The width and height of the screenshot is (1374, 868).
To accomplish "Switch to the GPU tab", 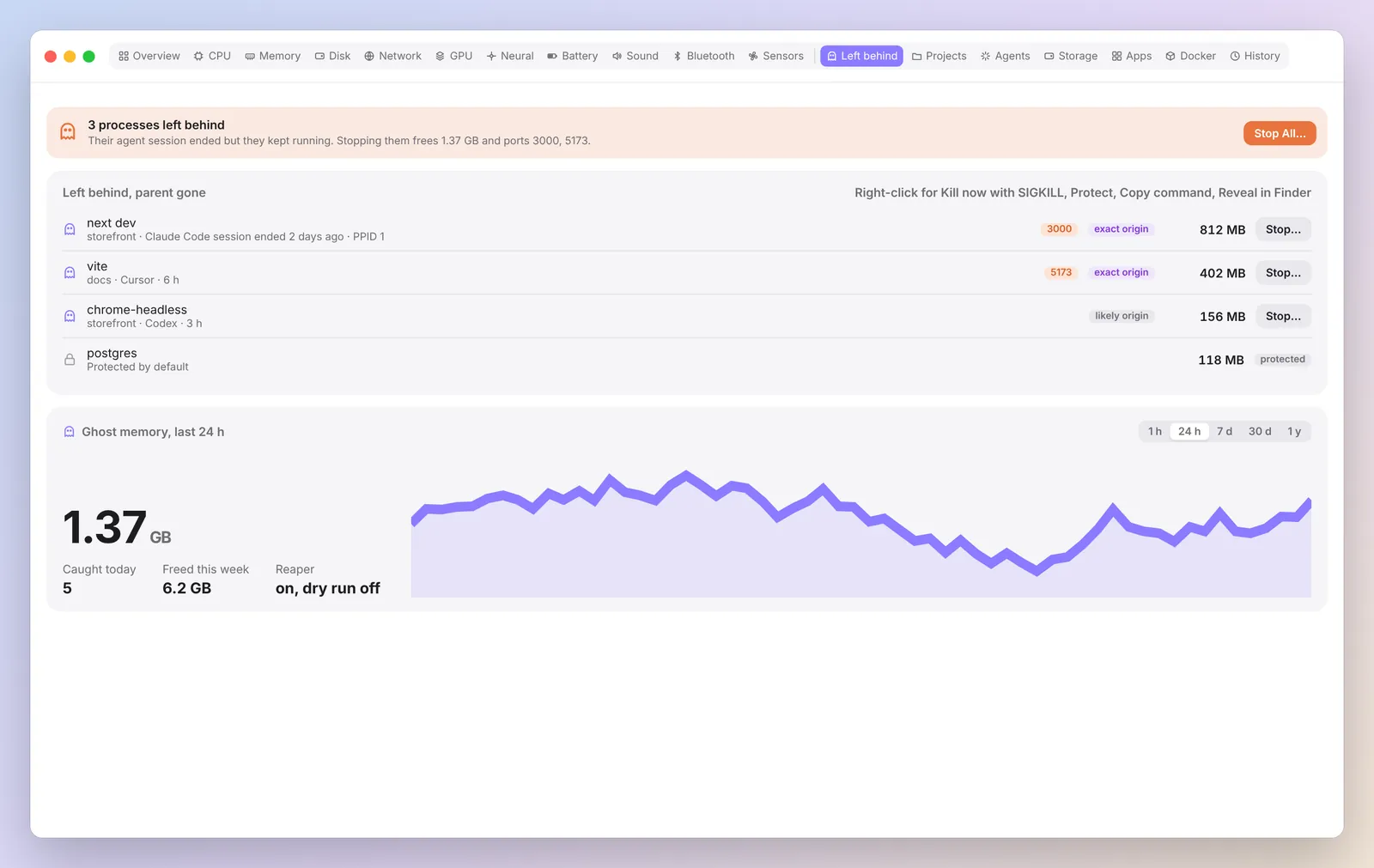I will point(454,56).
